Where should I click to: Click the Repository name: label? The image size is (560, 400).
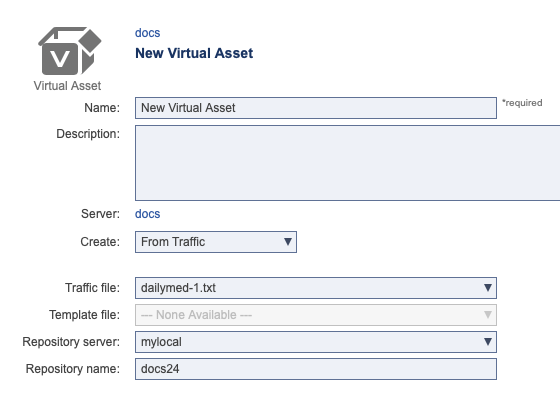(73, 369)
